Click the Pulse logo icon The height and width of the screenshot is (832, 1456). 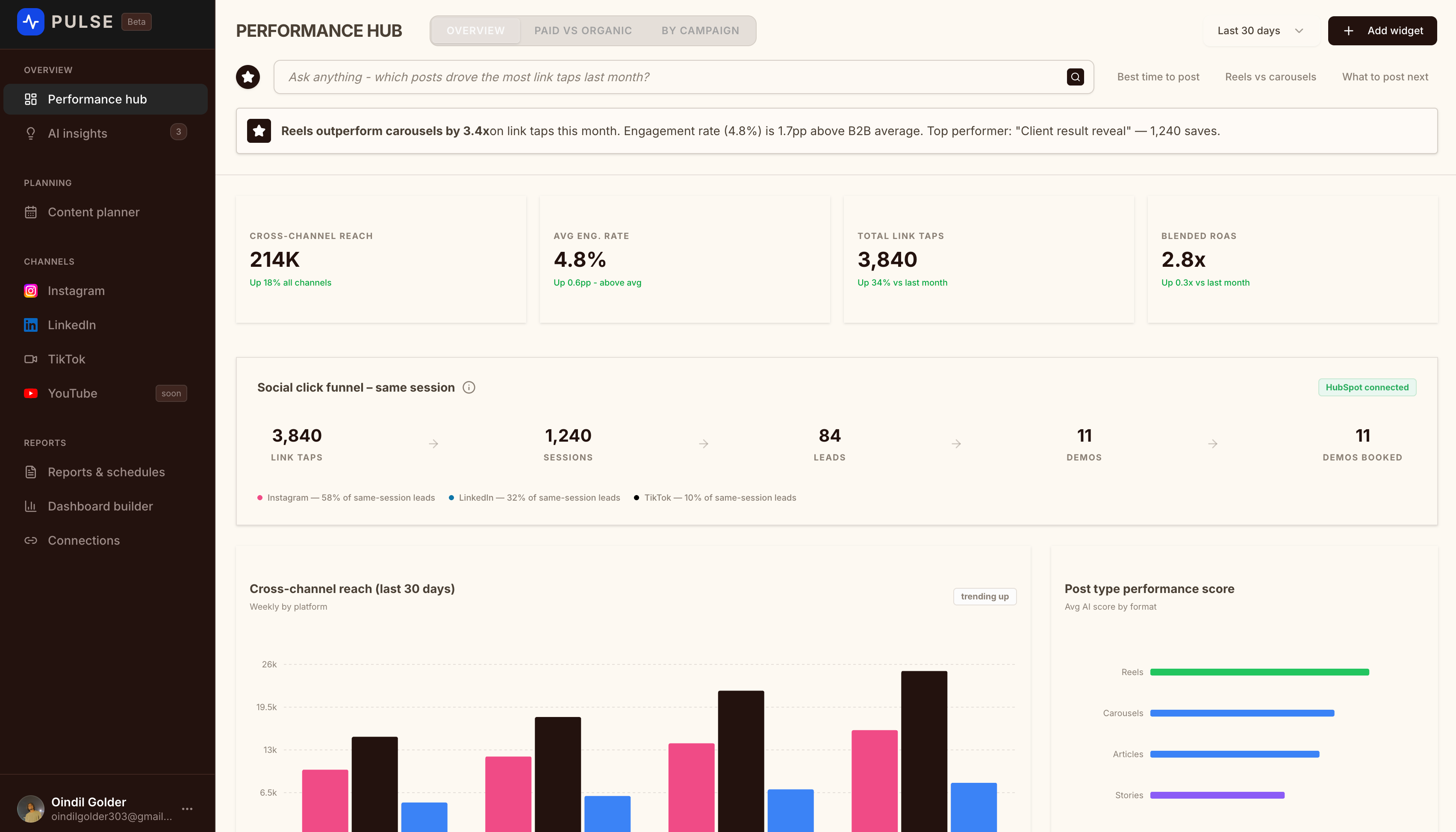[x=30, y=22]
